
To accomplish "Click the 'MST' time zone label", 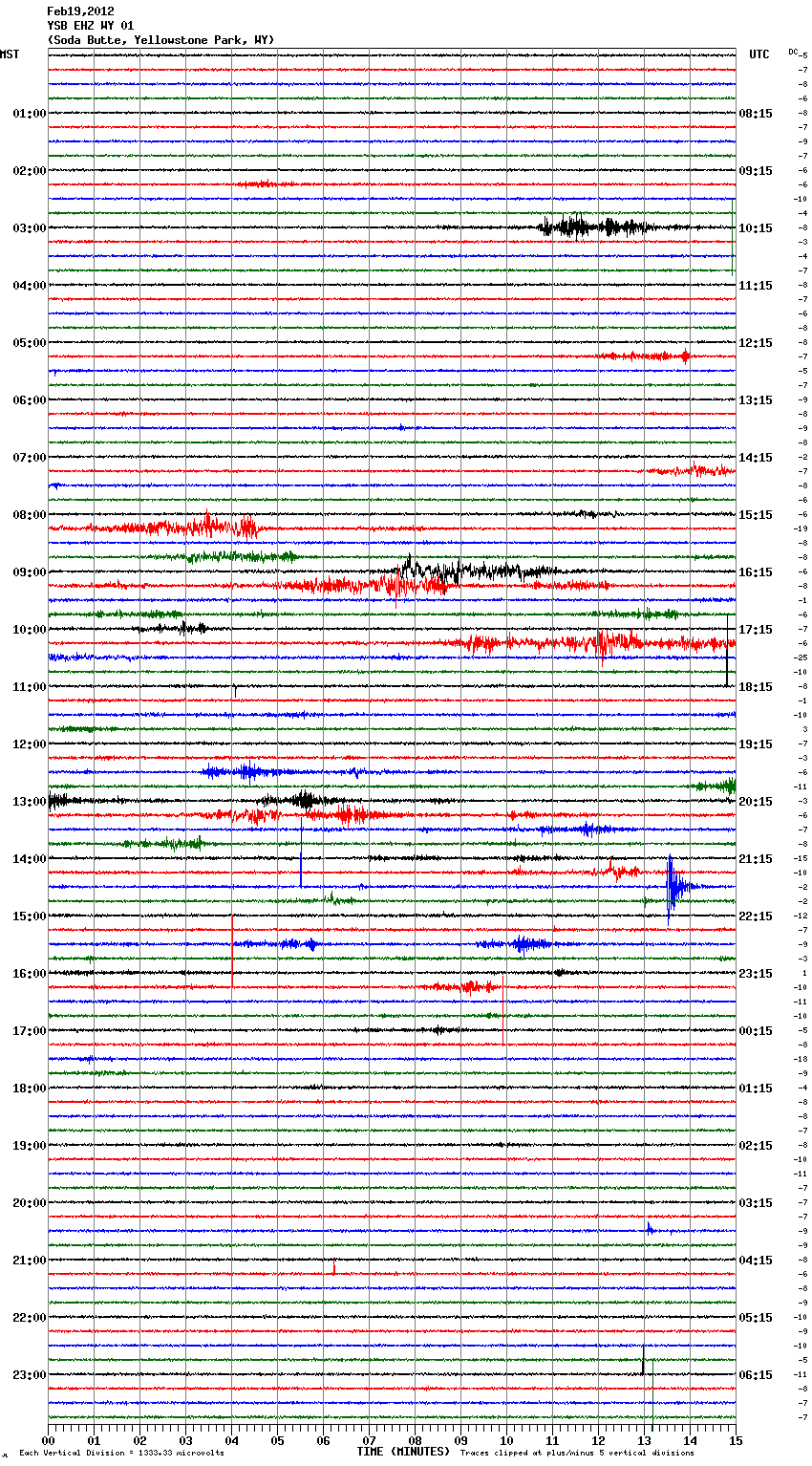I will click(10, 54).
